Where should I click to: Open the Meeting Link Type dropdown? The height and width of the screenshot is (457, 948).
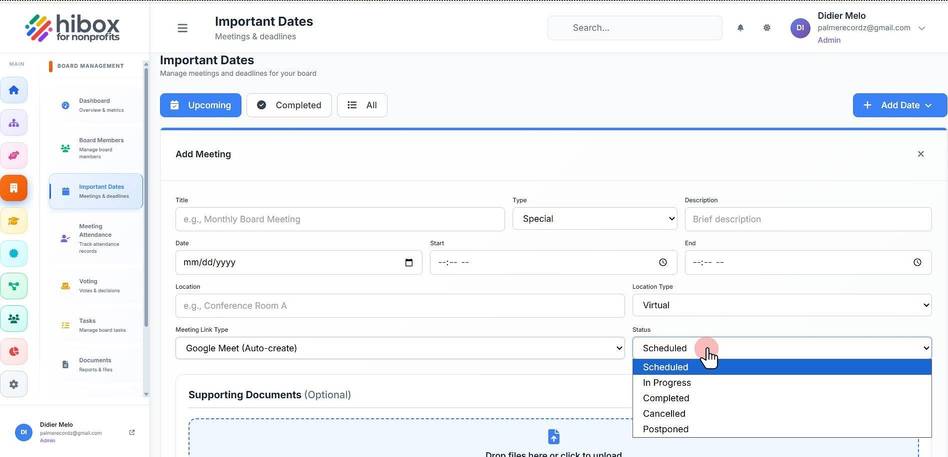tap(400, 348)
